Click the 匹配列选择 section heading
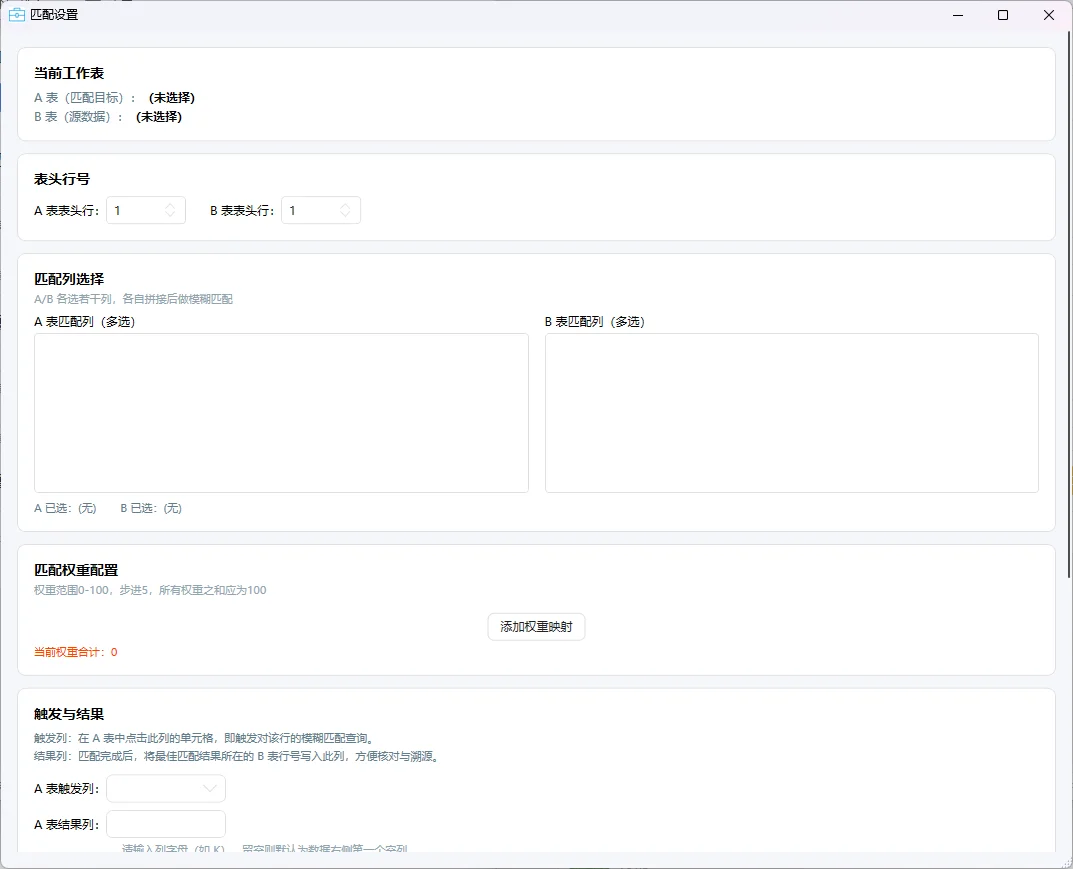The image size is (1073, 869). point(69,278)
